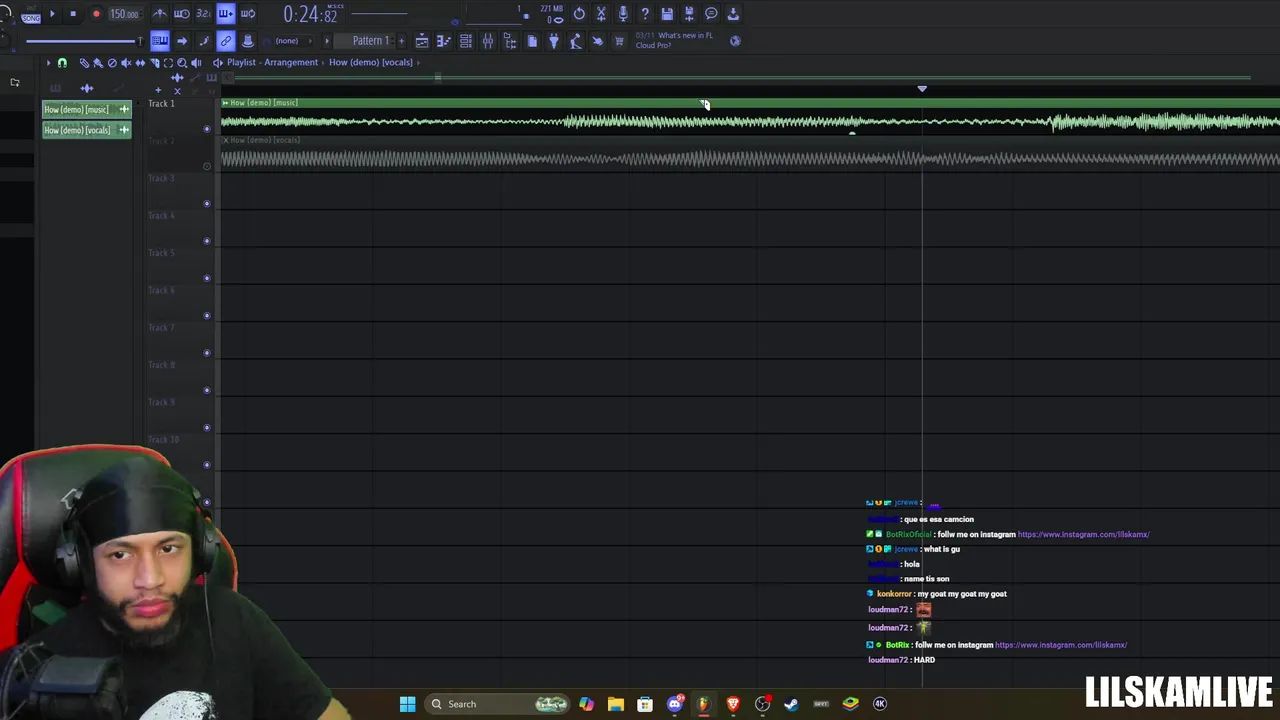The width and height of the screenshot is (1280, 720).
Task: Select the playlist slice tool
Action: [x=154, y=63]
